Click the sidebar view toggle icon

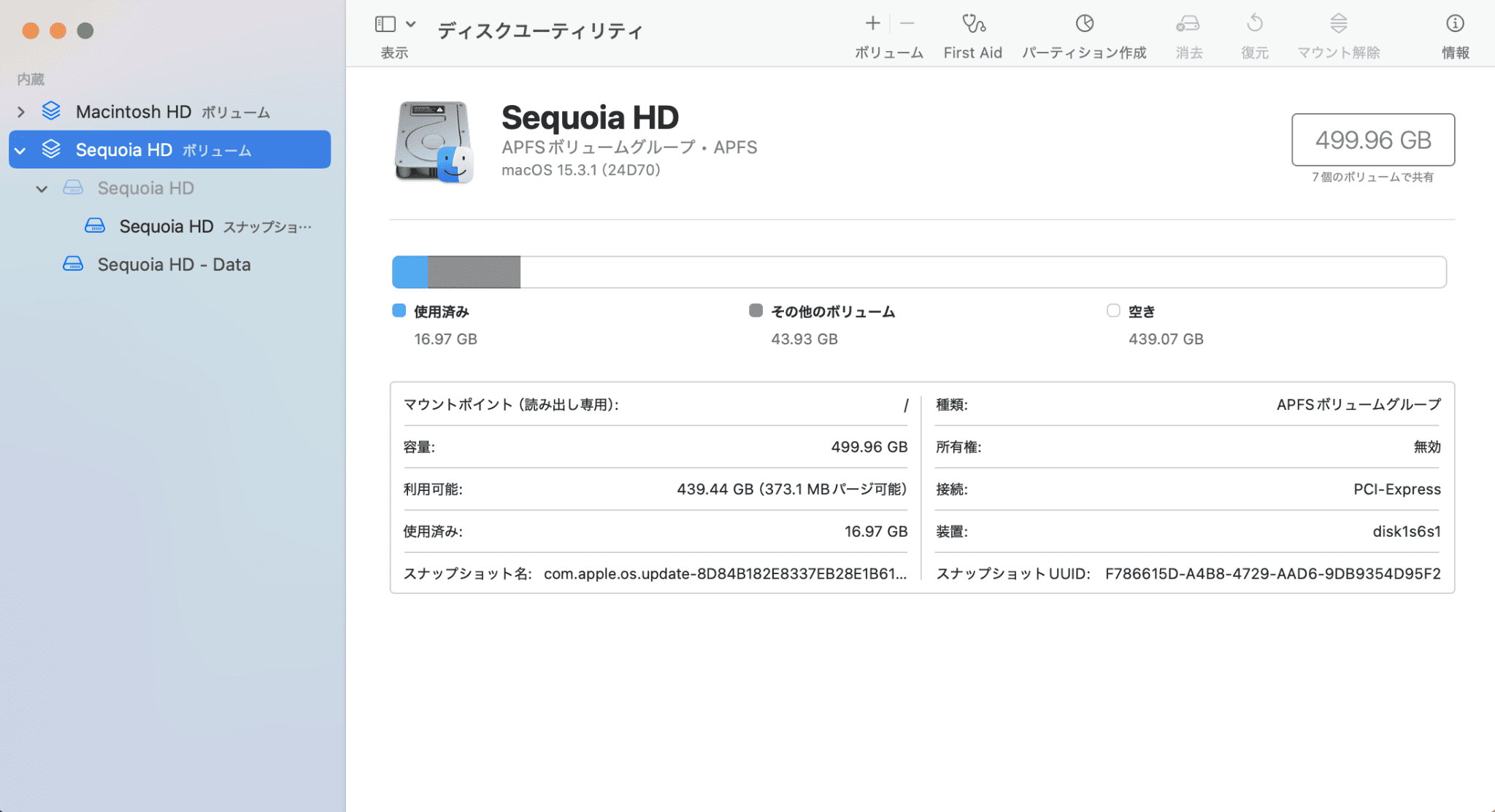[x=385, y=24]
